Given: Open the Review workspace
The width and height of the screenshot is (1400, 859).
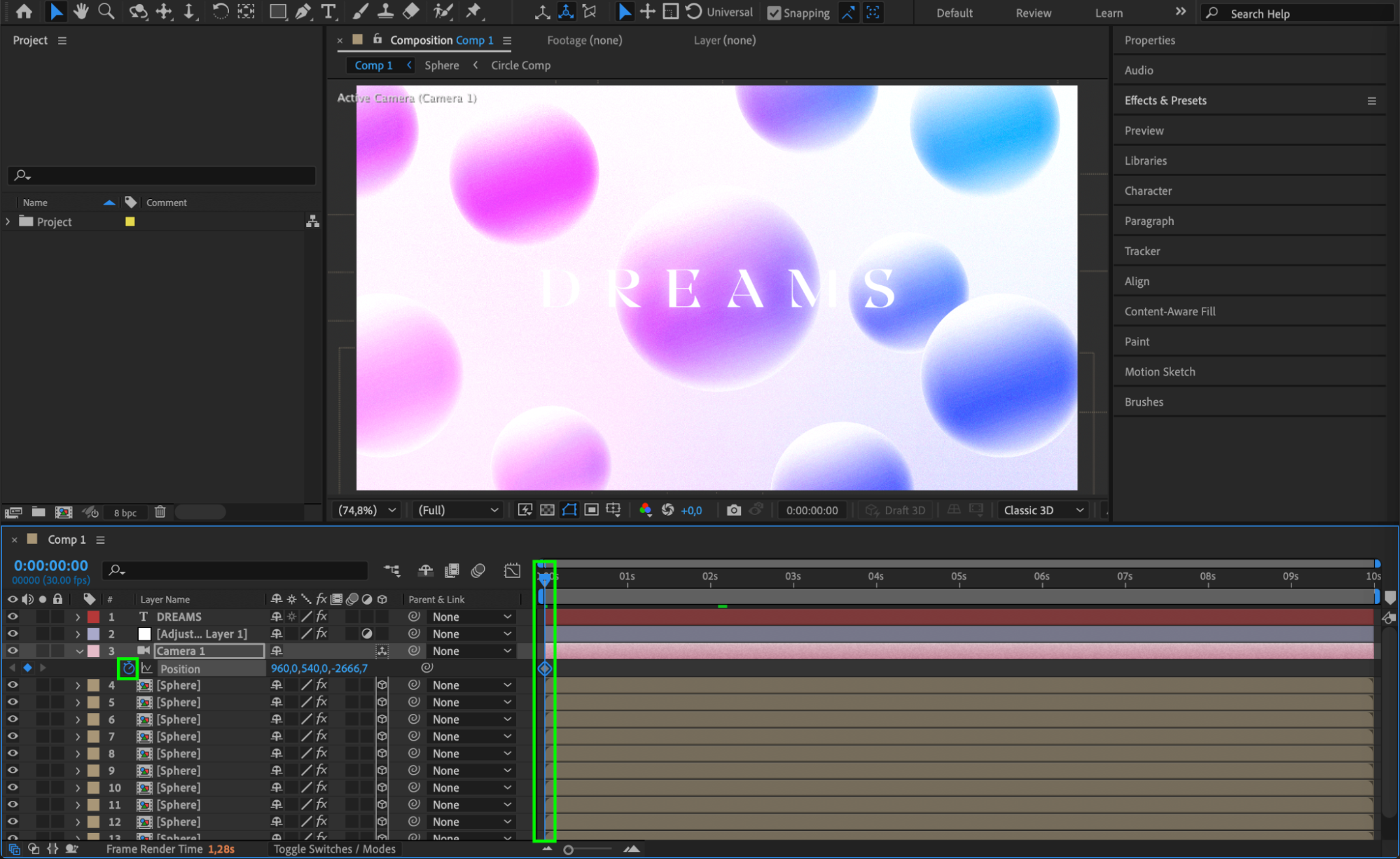Looking at the screenshot, I should tap(1033, 13).
